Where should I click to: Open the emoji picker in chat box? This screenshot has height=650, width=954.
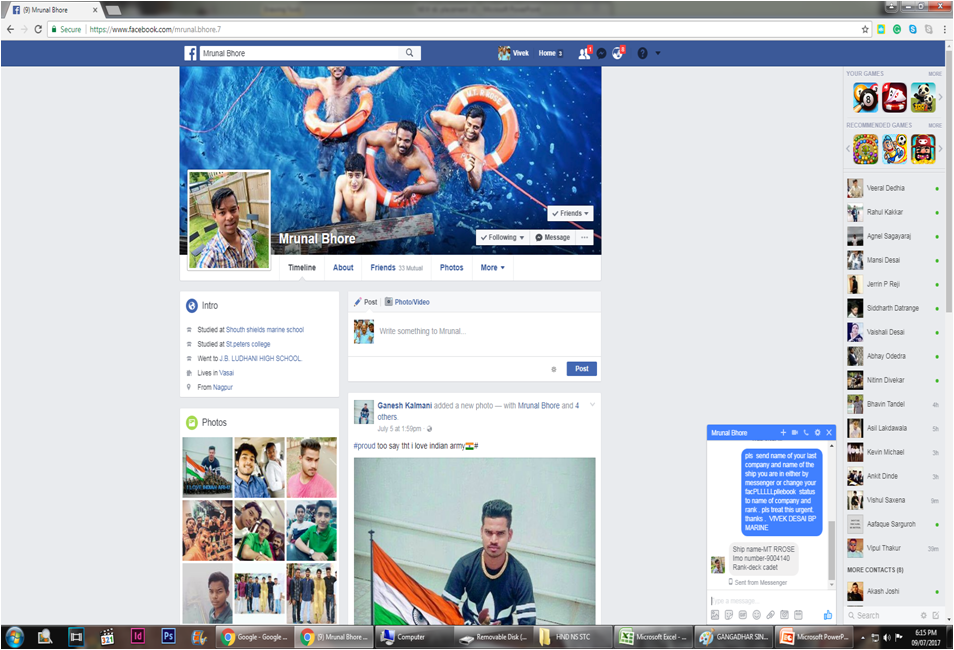click(x=756, y=614)
